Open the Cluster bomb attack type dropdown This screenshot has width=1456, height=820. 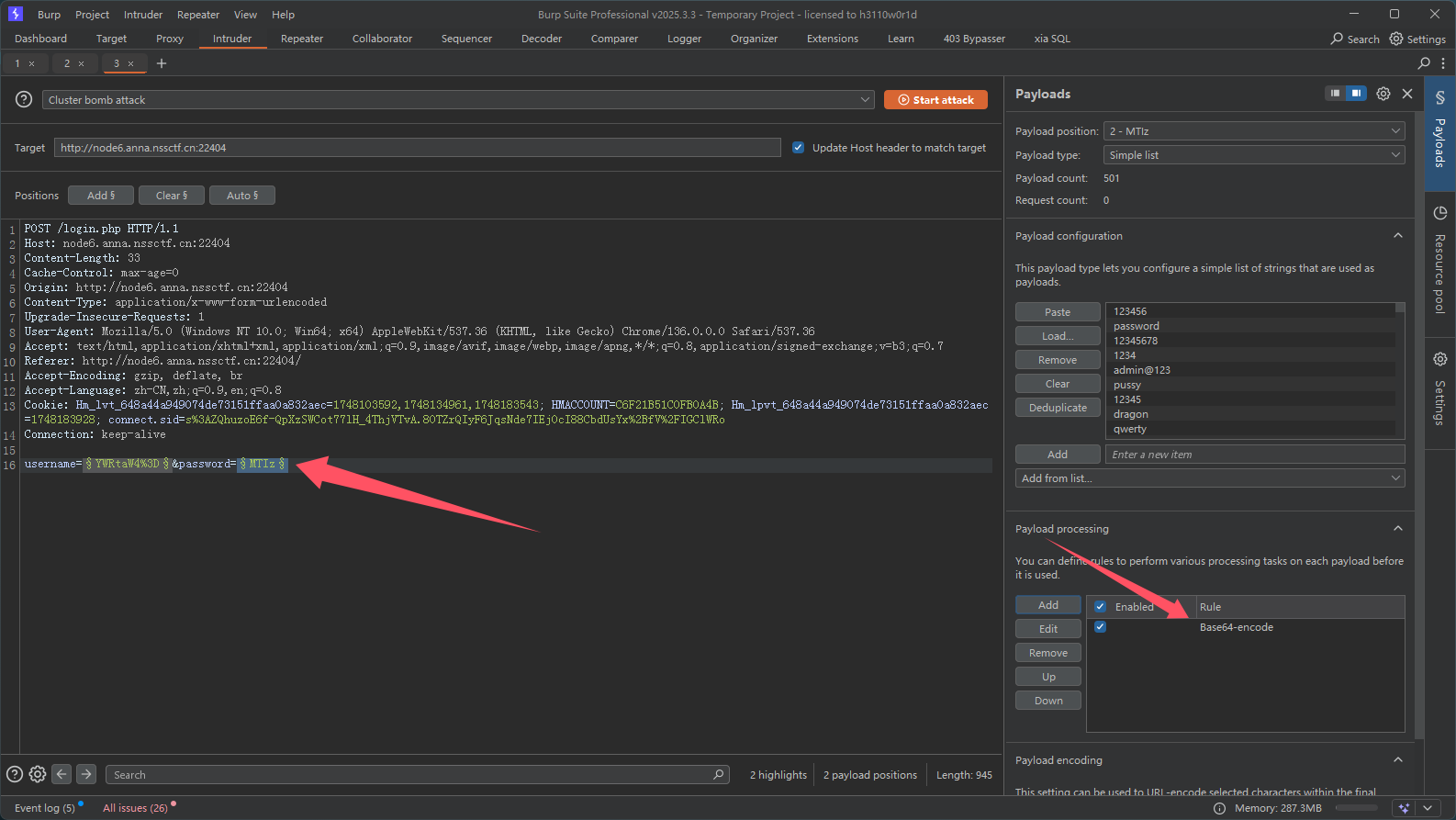(457, 100)
